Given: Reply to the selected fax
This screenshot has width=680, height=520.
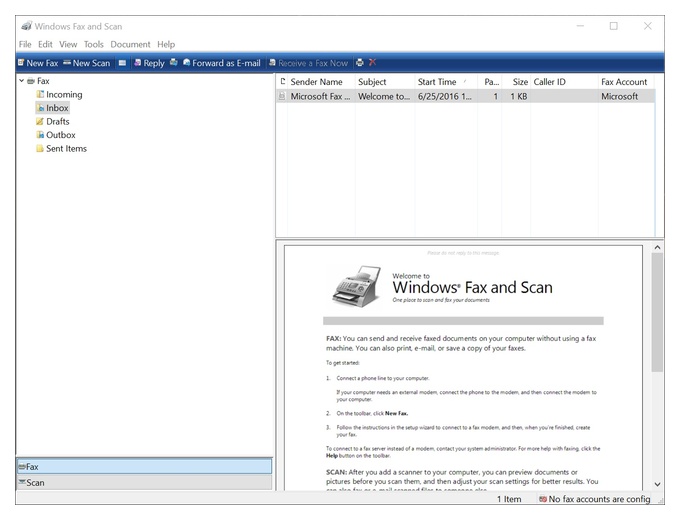Looking at the screenshot, I should click(x=149, y=63).
